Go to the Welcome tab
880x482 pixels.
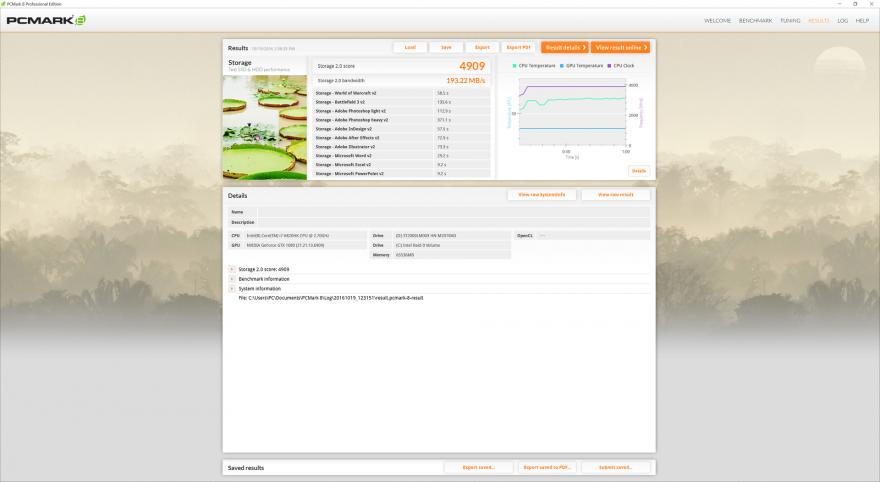tap(717, 20)
